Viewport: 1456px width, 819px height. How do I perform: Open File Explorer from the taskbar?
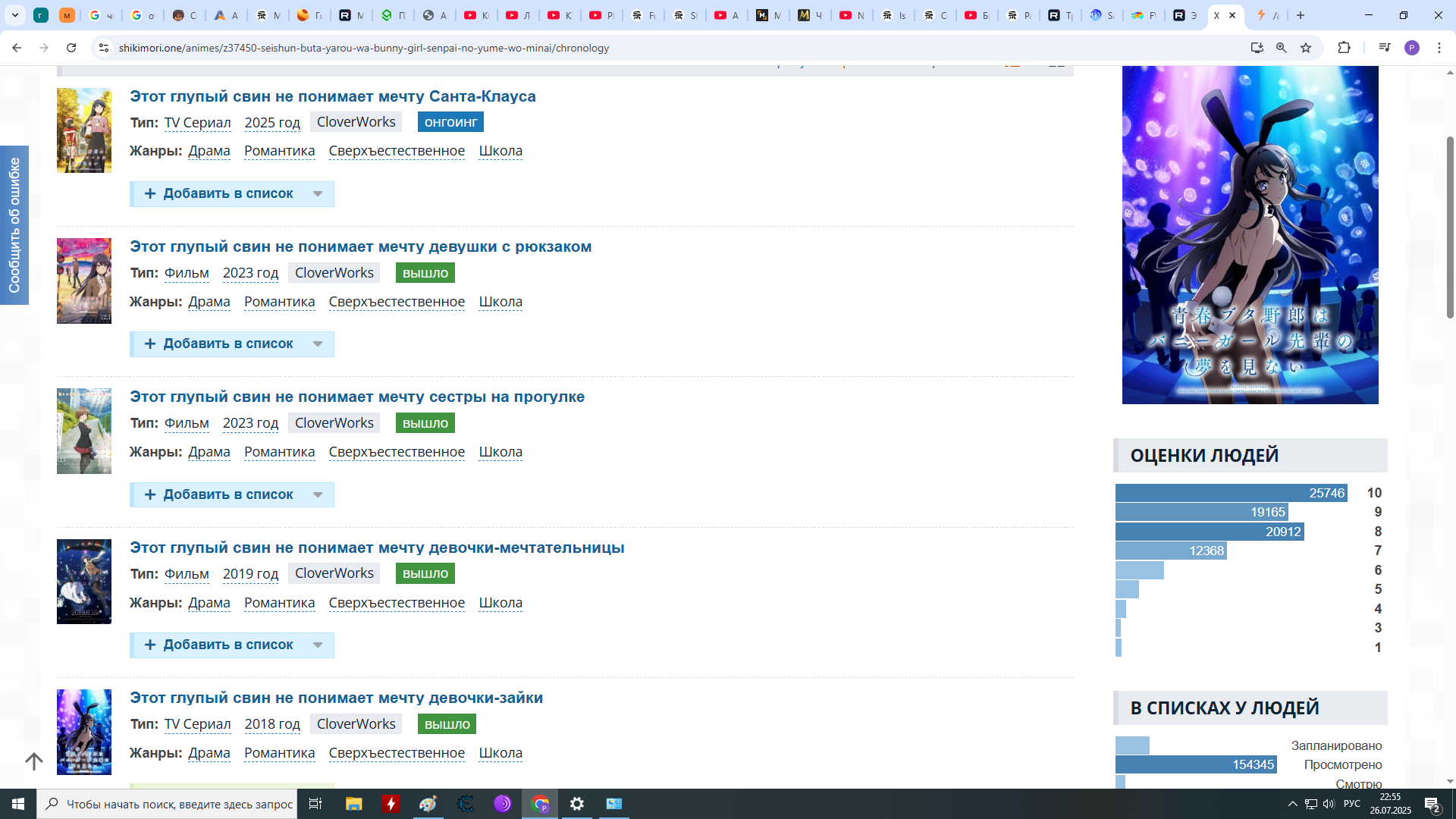pyautogui.click(x=353, y=804)
